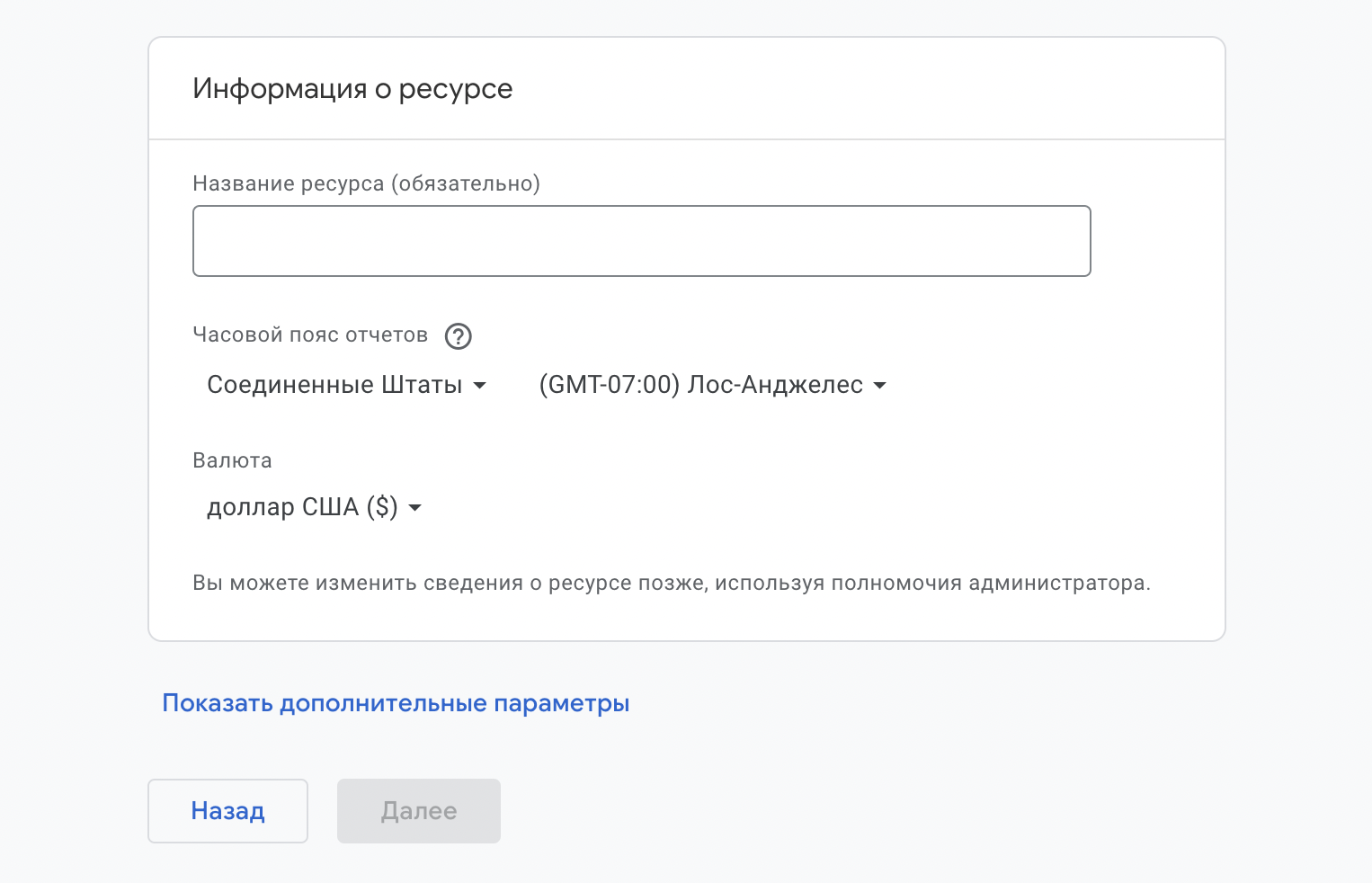Show additional parameters via Показать дополнительные параметры
Viewport: 1372px width, 883px height.
[x=396, y=703]
